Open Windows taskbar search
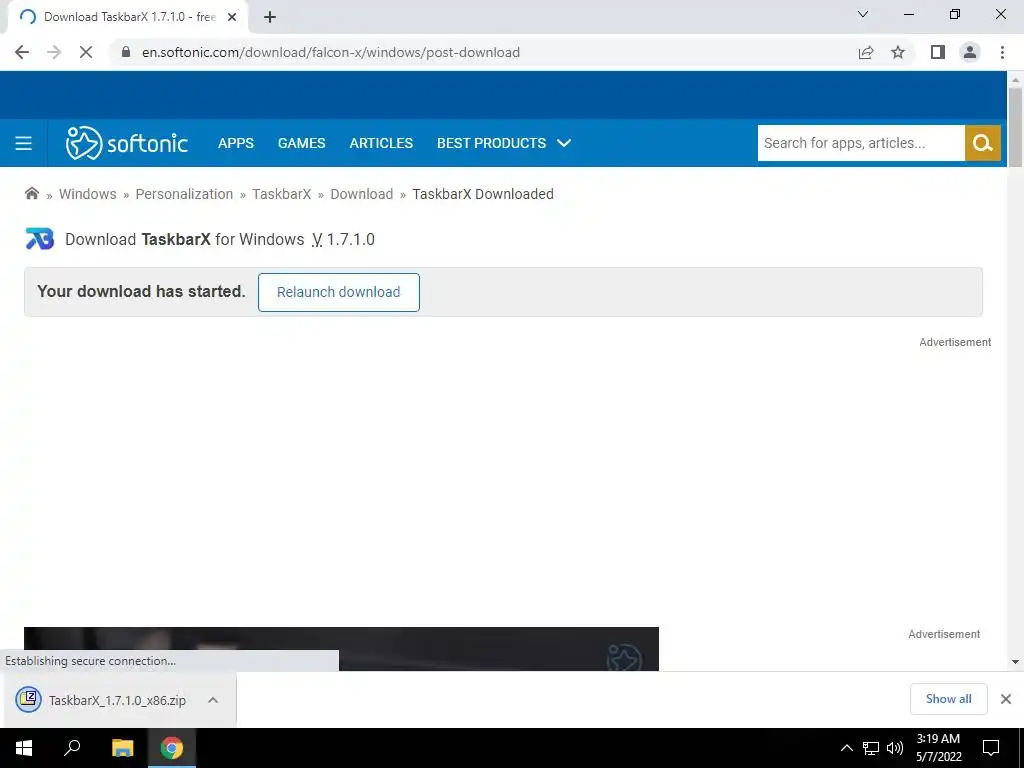 [72, 748]
